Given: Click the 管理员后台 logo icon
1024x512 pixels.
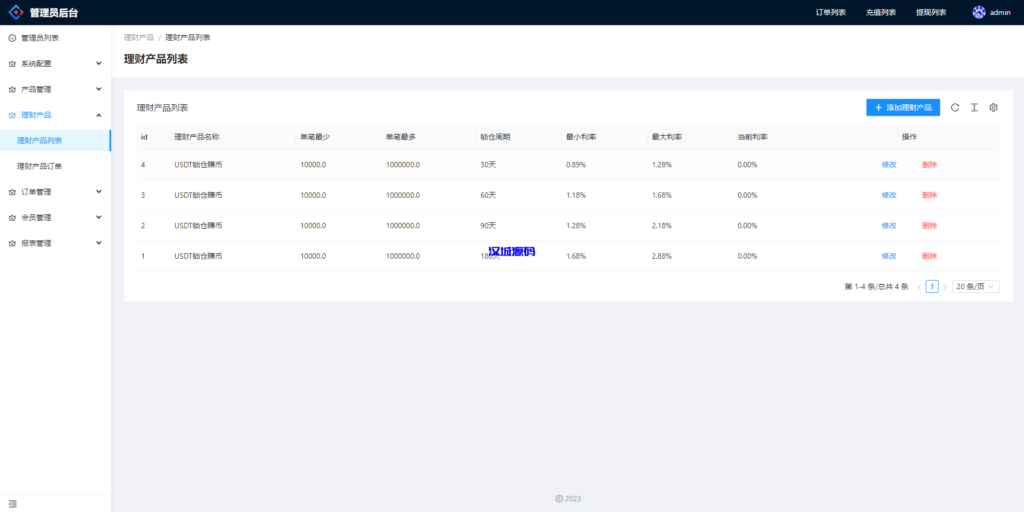Looking at the screenshot, I should [15, 13].
